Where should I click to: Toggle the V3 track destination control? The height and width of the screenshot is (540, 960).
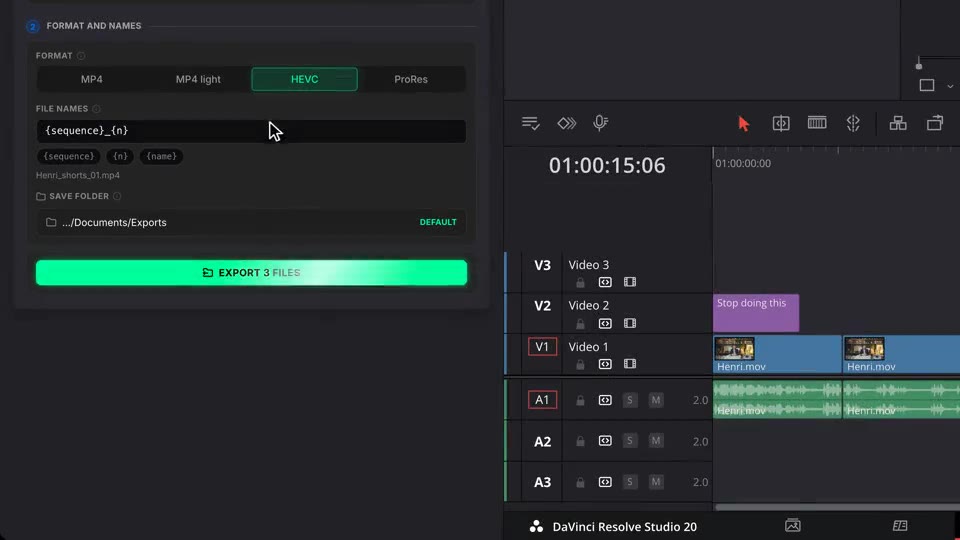(x=542, y=265)
